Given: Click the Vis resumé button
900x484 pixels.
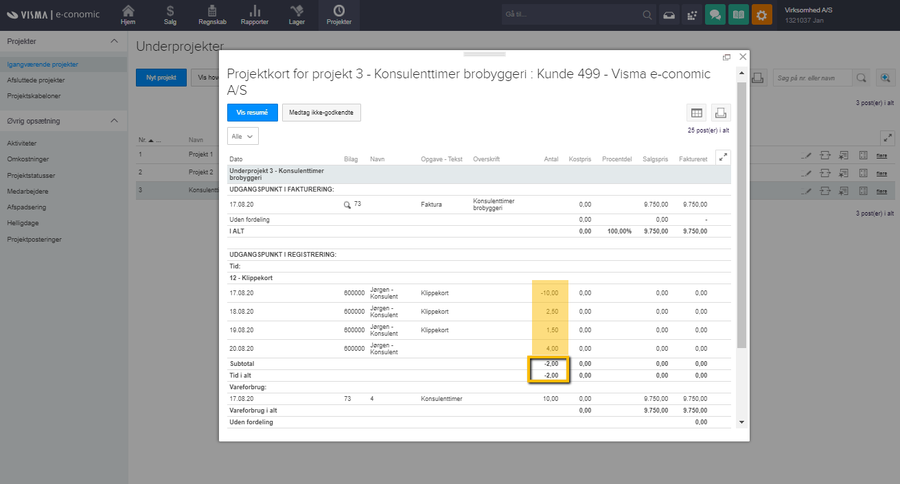Looking at the screenshot, I should [x=251, y=112].
